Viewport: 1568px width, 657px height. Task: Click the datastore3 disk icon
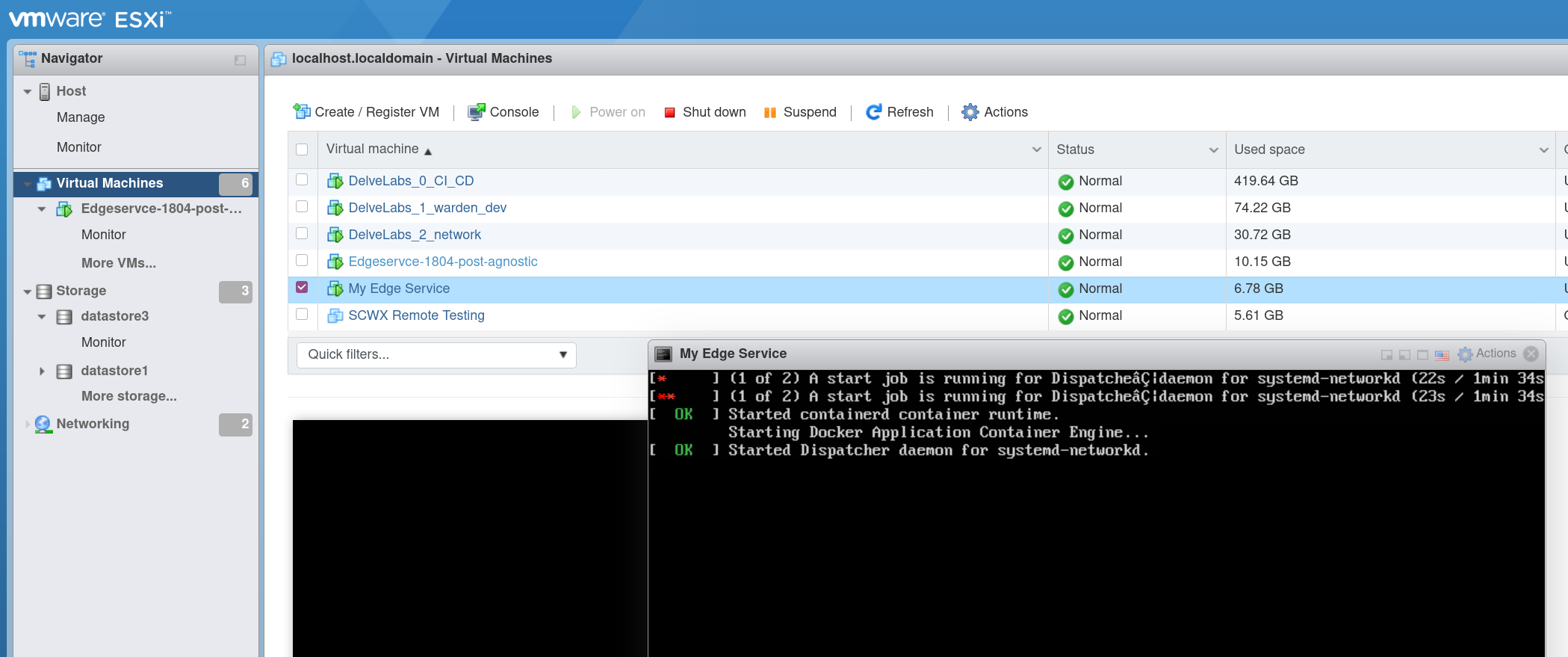coord(65,316)
